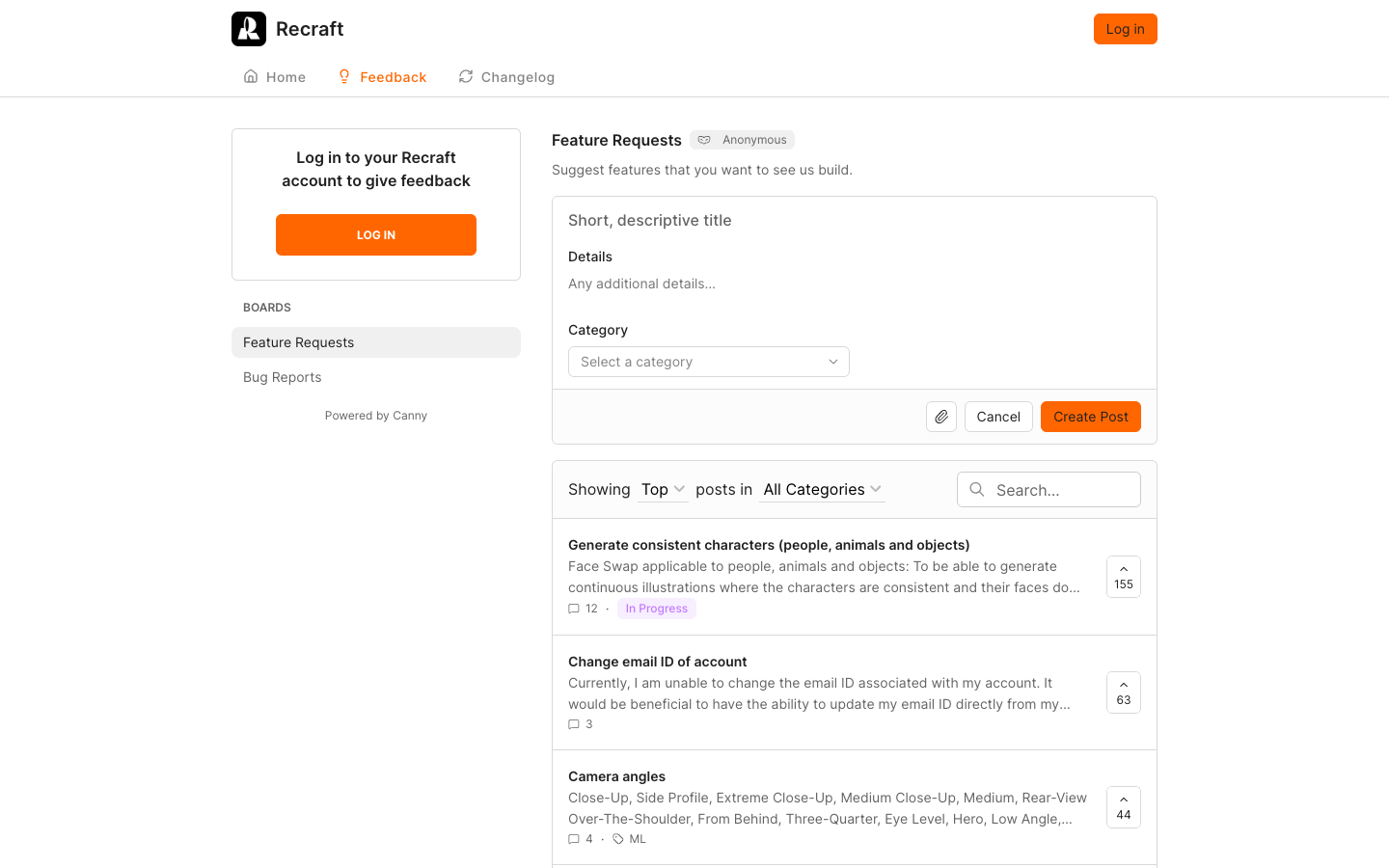Open the Change email ID of account post
Image resolution: width=1389 pixels, height=868 pixels.
pyautogui.click(x=658, y=662)
